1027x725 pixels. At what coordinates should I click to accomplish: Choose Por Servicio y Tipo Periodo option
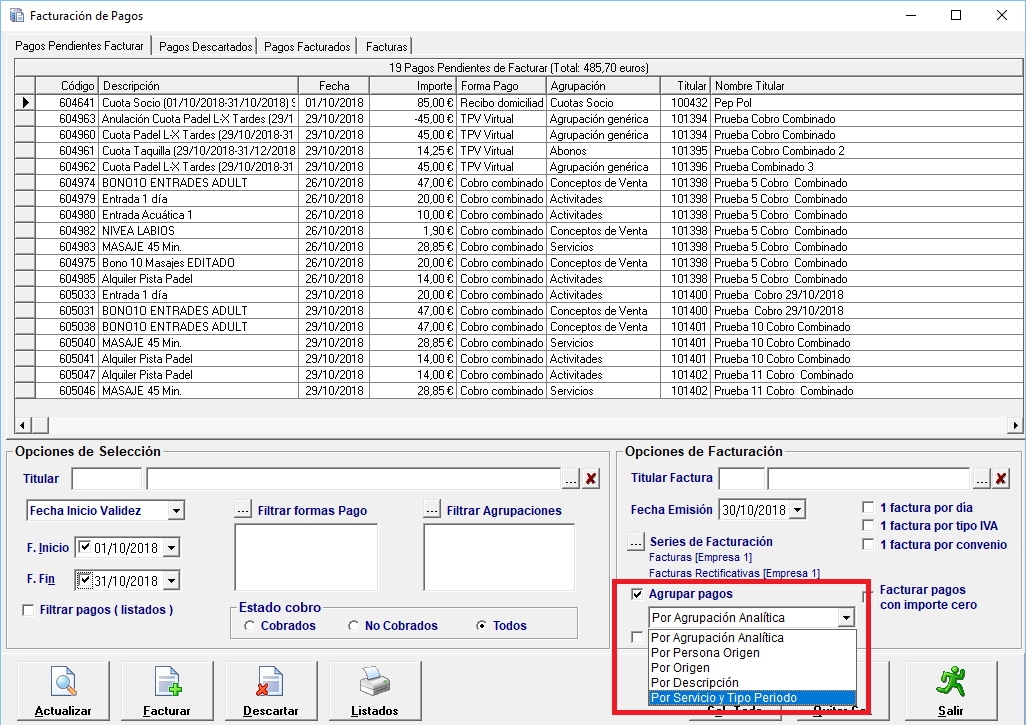coord(752,697)
